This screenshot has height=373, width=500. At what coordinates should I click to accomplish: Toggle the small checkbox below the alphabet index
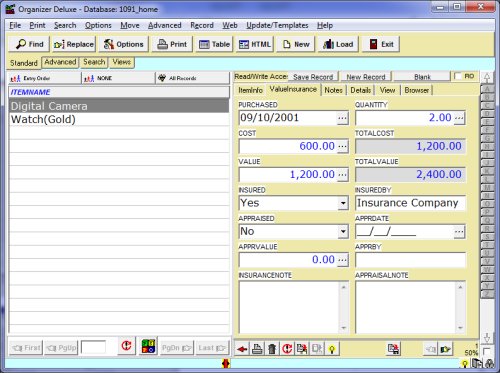pyautogui.click(x=487, y=351)
